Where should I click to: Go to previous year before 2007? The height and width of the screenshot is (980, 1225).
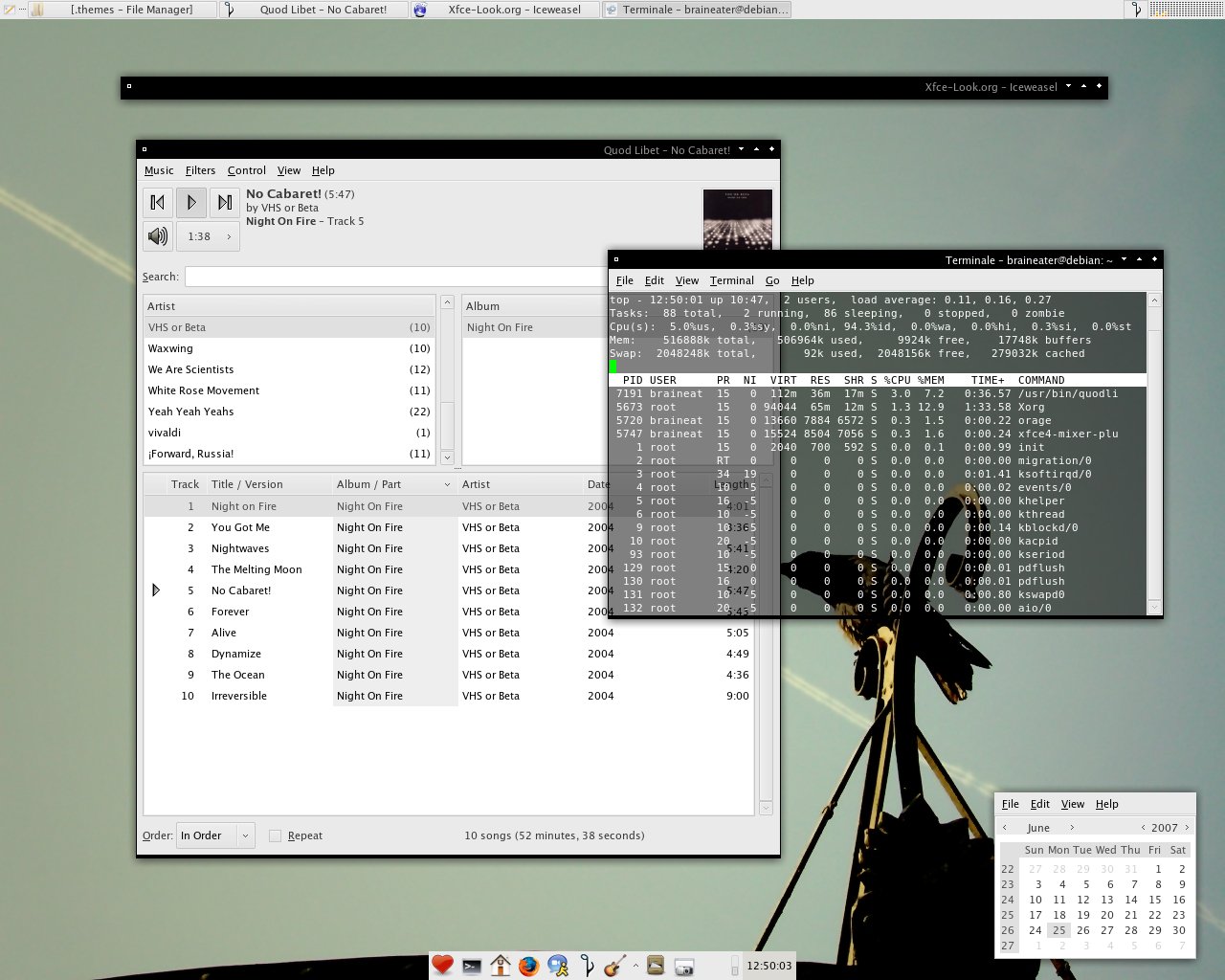(x=1143, y=828)
